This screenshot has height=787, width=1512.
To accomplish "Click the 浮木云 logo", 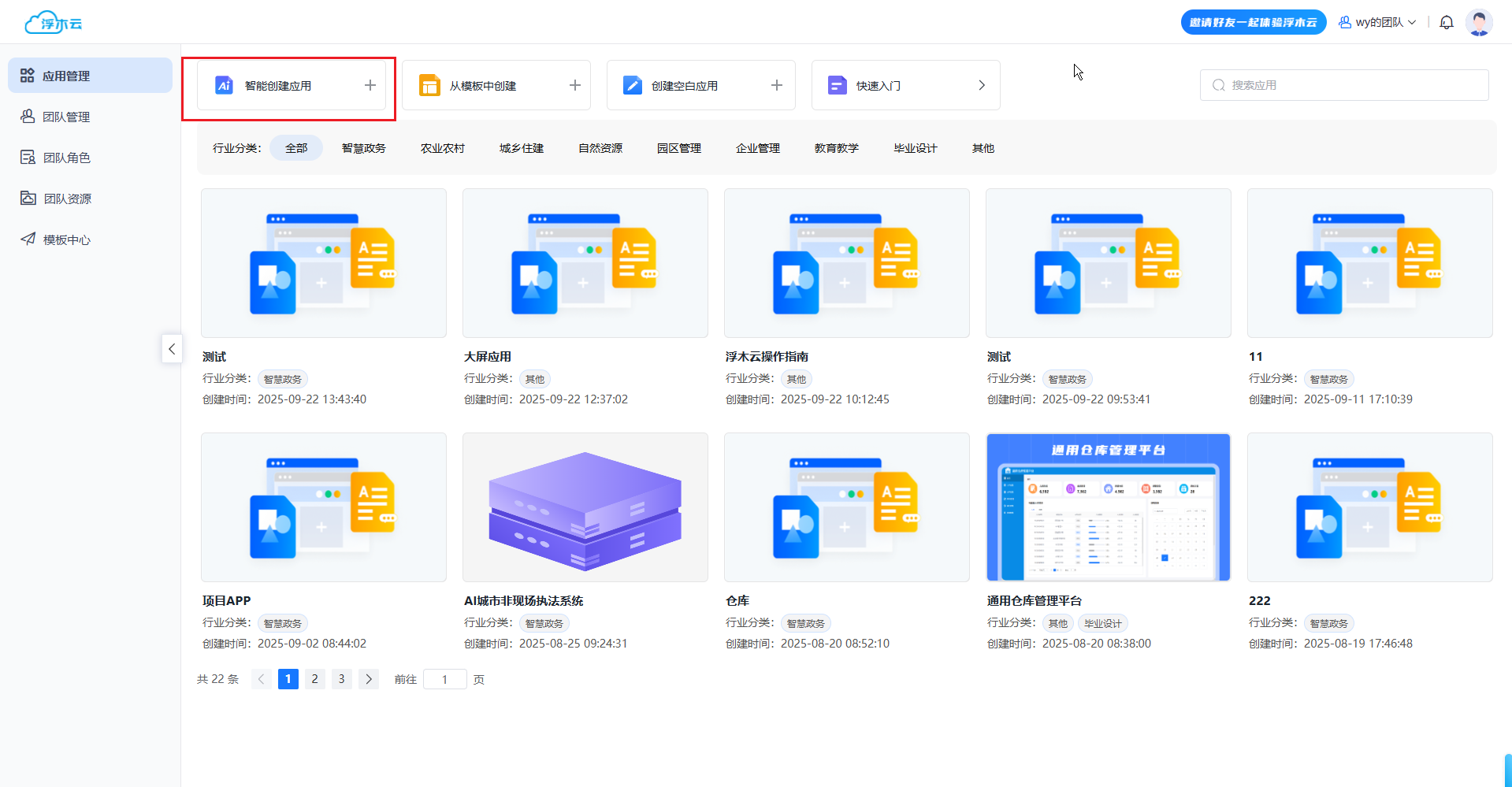I will coord(54,23).
